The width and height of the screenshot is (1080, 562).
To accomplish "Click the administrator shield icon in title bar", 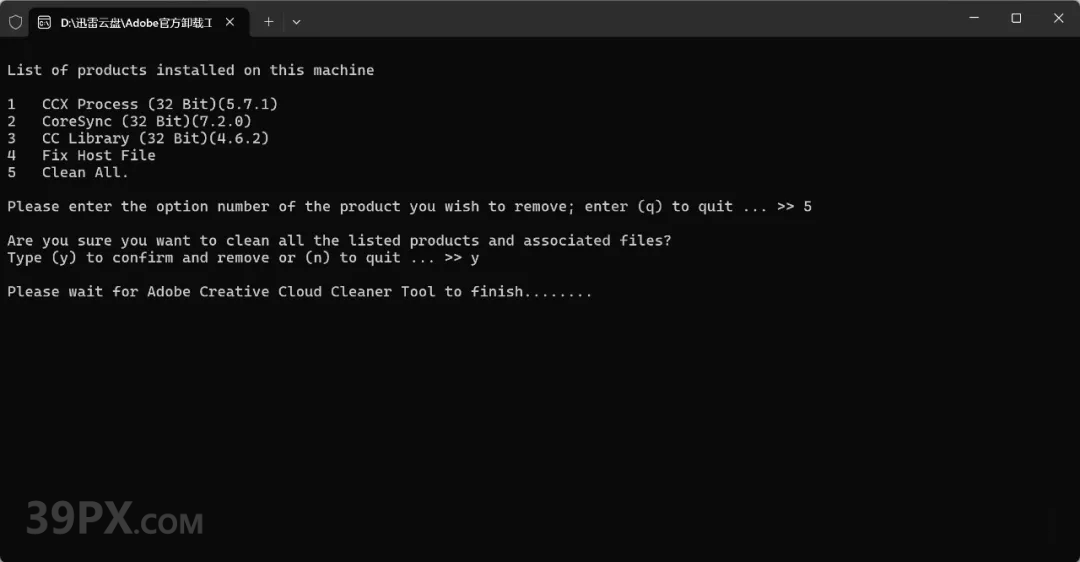I will [x=15, y=22].
